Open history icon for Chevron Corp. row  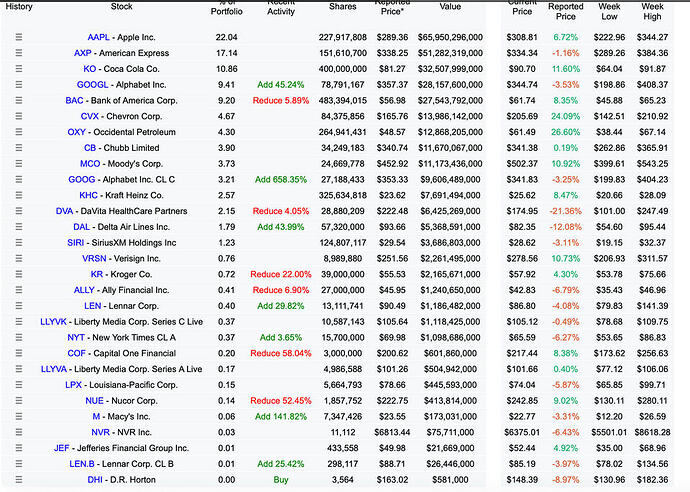[18, 116]
